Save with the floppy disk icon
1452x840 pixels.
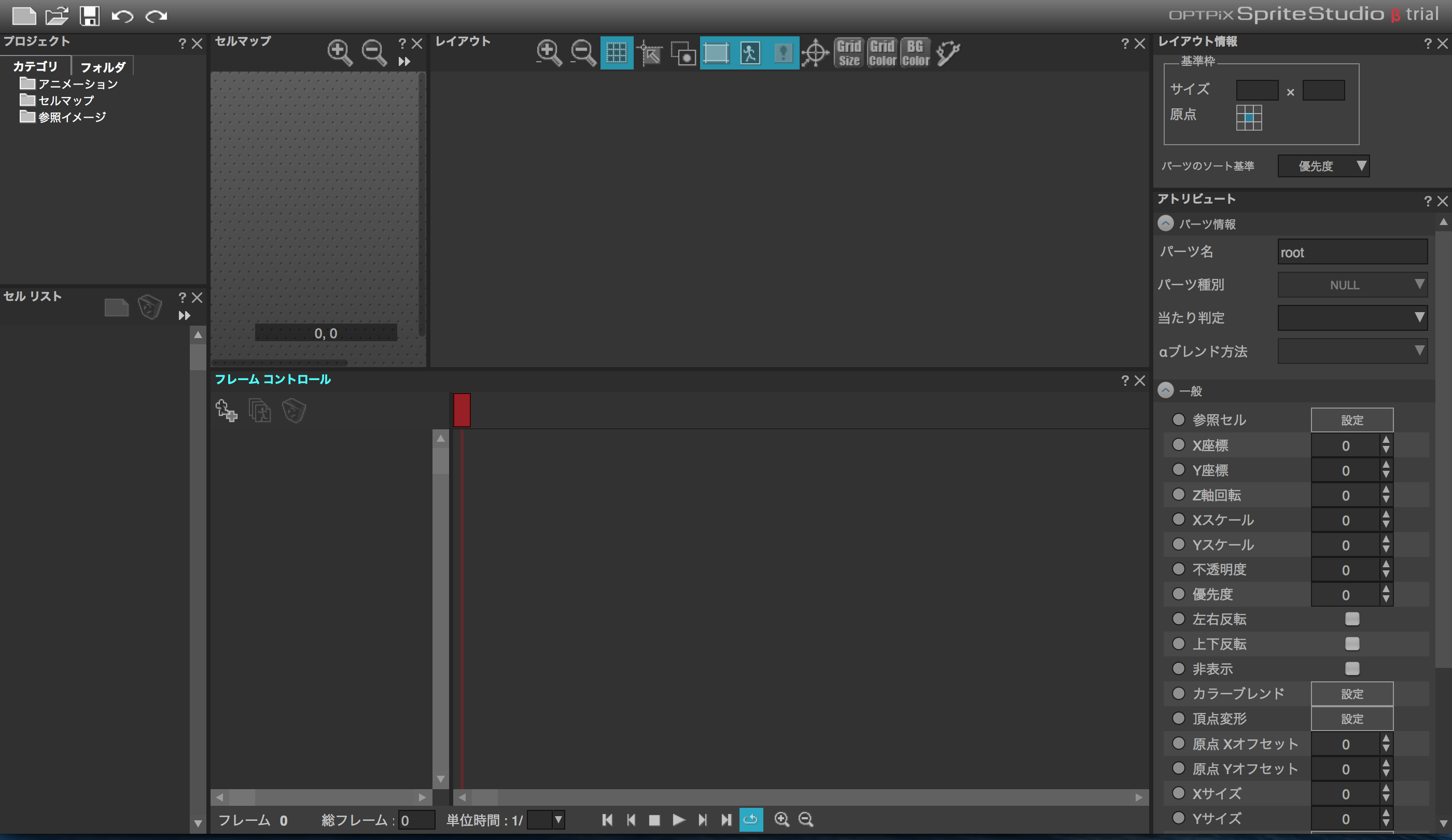89,16
